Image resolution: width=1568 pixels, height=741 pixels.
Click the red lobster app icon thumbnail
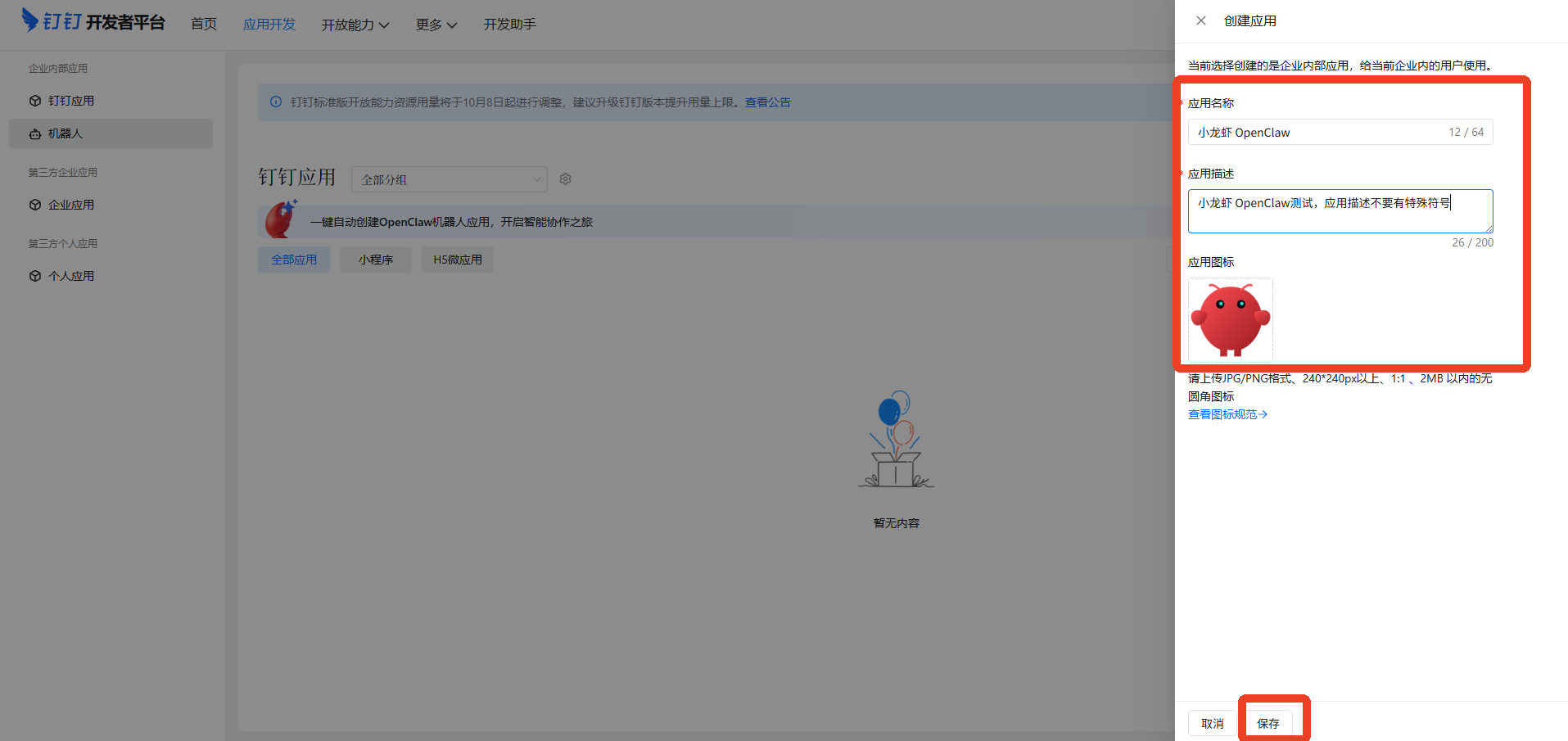coord(1230,320)
